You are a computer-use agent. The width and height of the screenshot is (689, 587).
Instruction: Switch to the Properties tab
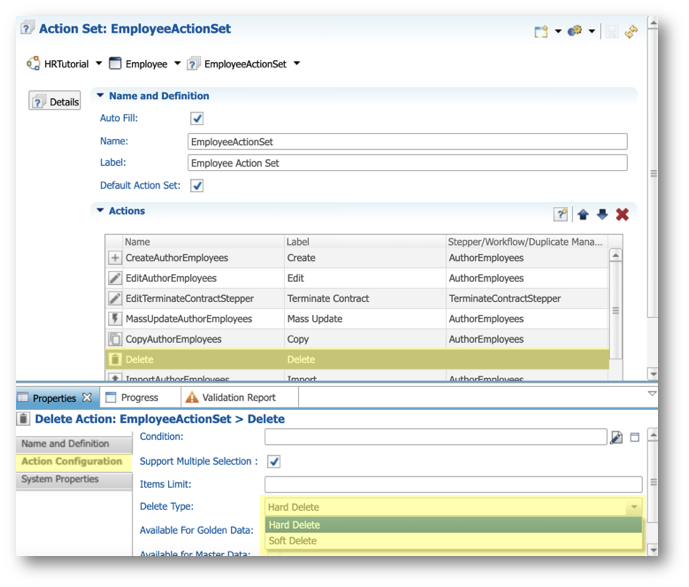[54, 398]
